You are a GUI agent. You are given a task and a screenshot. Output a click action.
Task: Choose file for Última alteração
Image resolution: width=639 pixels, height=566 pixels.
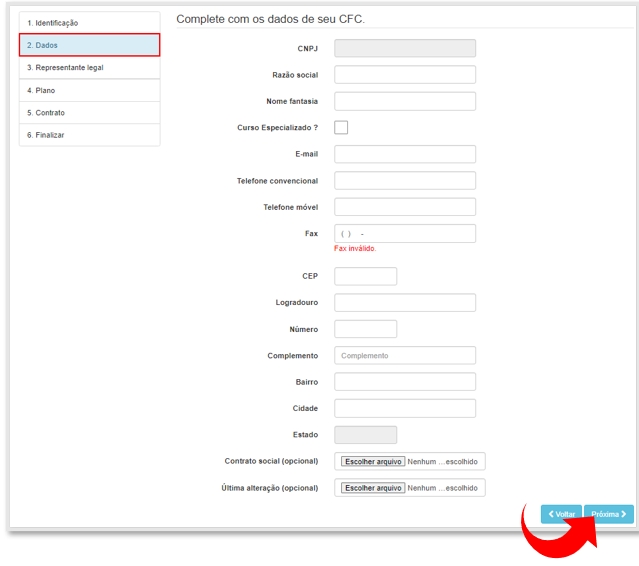click(x=373, y=488)
